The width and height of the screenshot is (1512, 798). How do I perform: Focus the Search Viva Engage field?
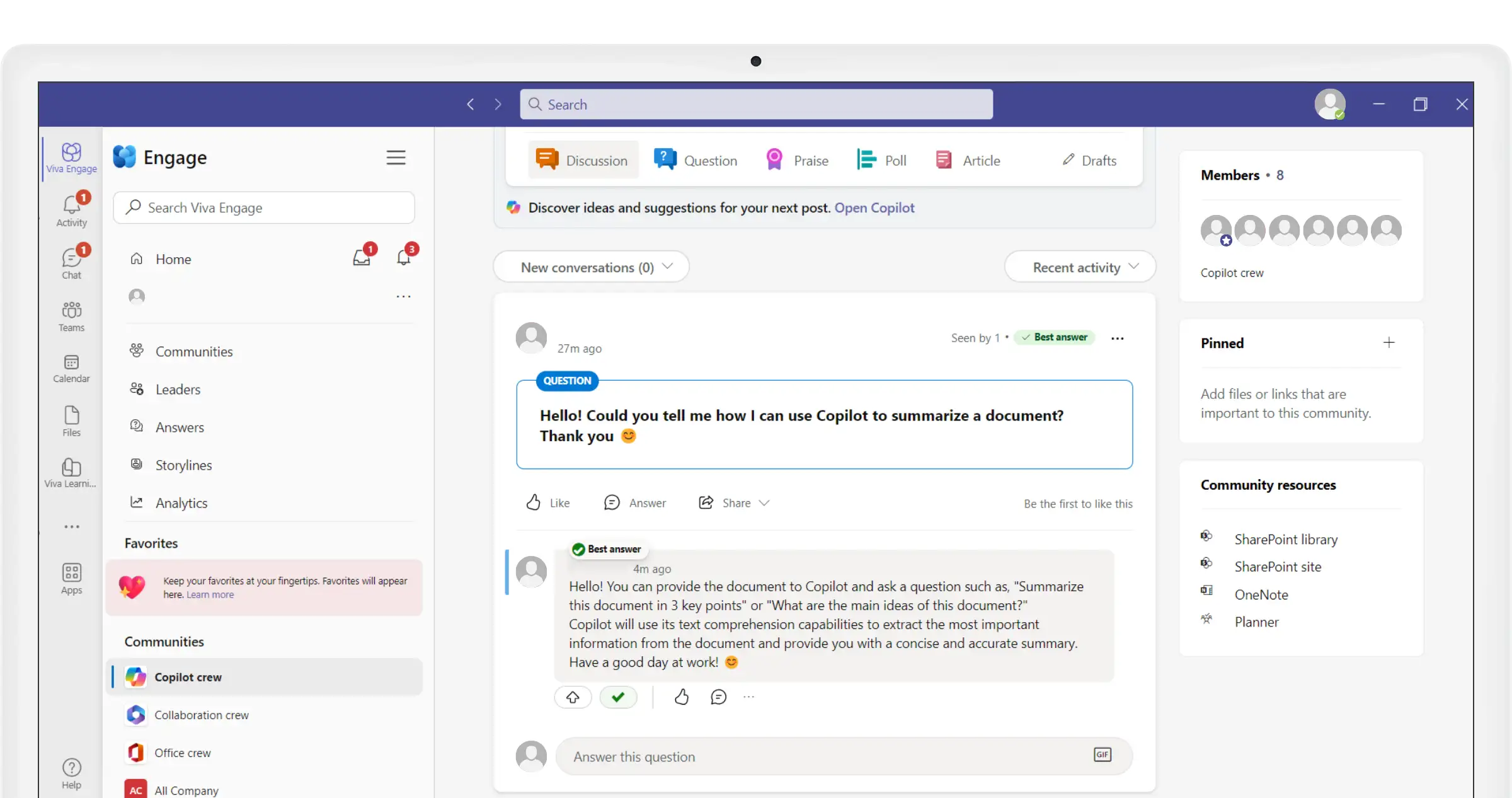pos(264,207)
